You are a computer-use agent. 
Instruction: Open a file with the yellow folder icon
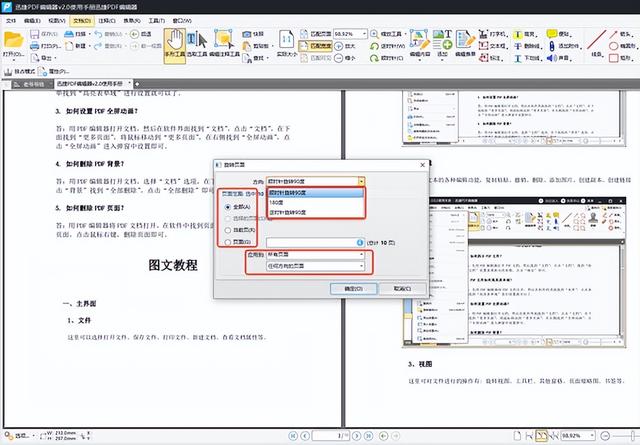[13, 40]
